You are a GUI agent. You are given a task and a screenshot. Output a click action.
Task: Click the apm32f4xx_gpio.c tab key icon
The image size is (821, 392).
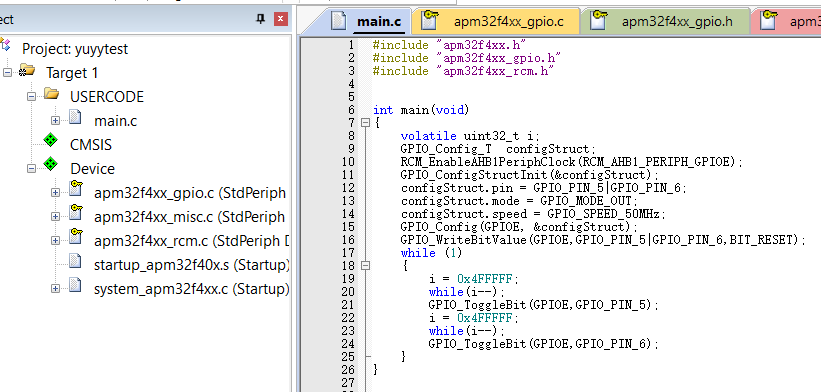(x=430, y=20)
